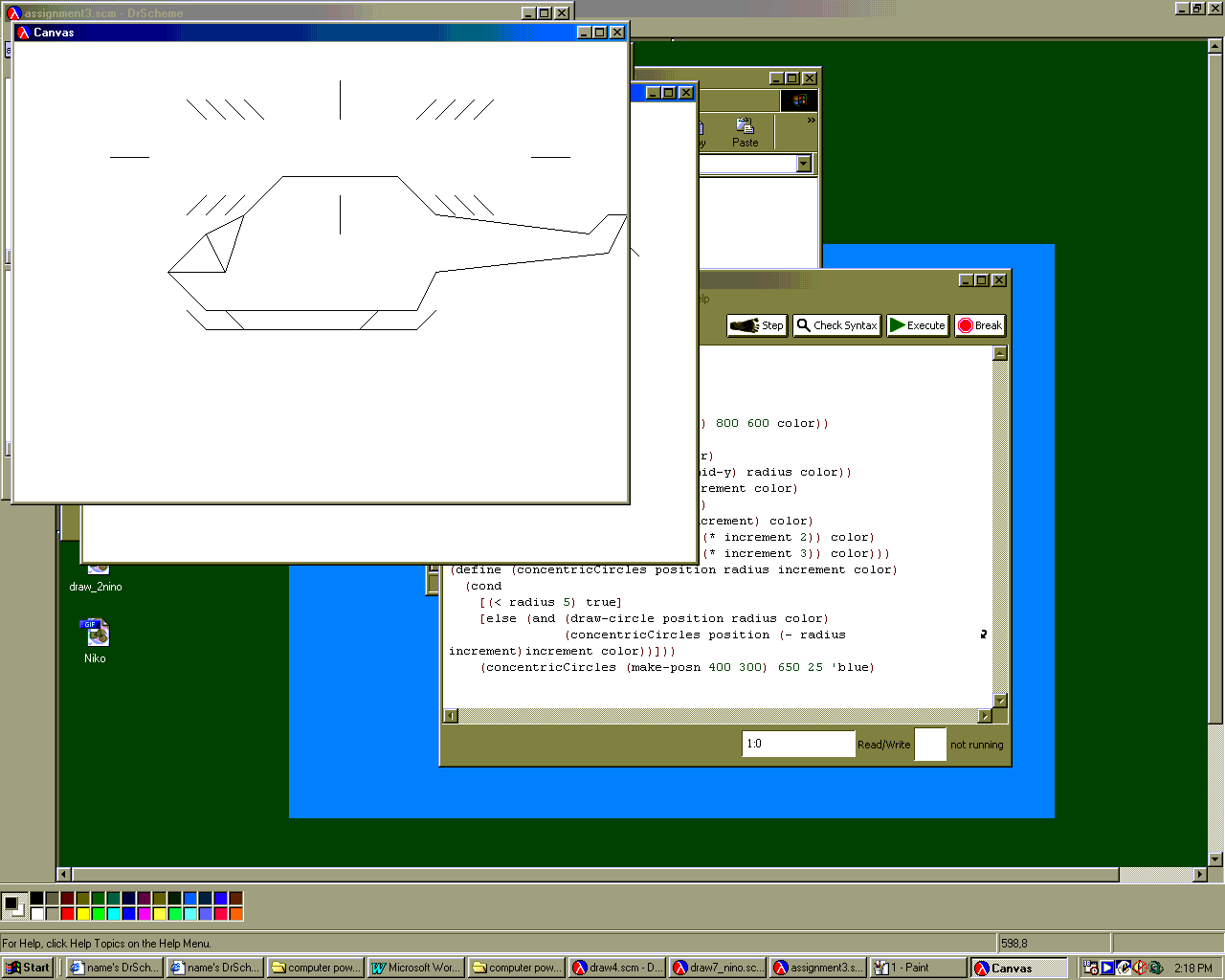Switch to Microsoft Word on the taskbar
Image resolution: width=1225 pixels, height=980 pixels.
pos(415,968)
